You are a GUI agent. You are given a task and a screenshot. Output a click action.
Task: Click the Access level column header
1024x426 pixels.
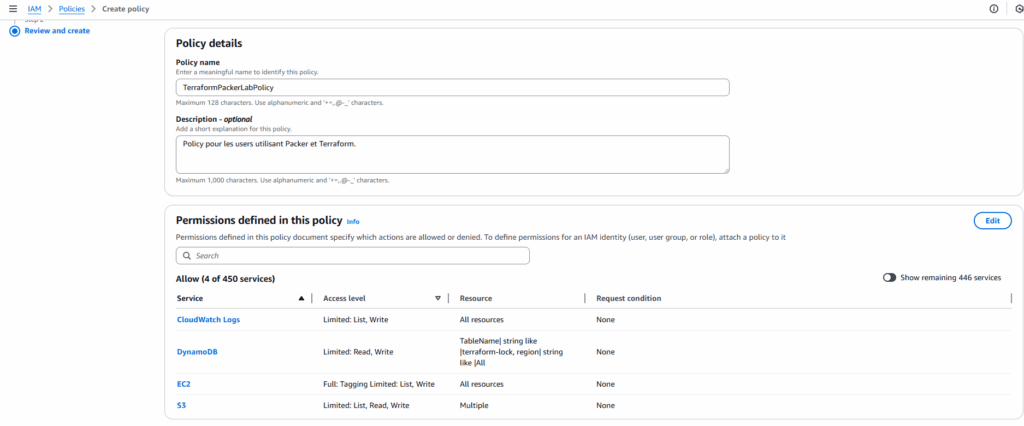point(344,299)
